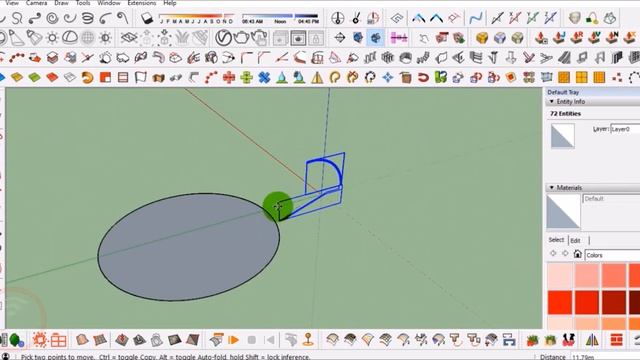The height and width of the screenshot is (360, 640).
Task: Show the V-Ray frame buffer window
Action: pos(298,38)
